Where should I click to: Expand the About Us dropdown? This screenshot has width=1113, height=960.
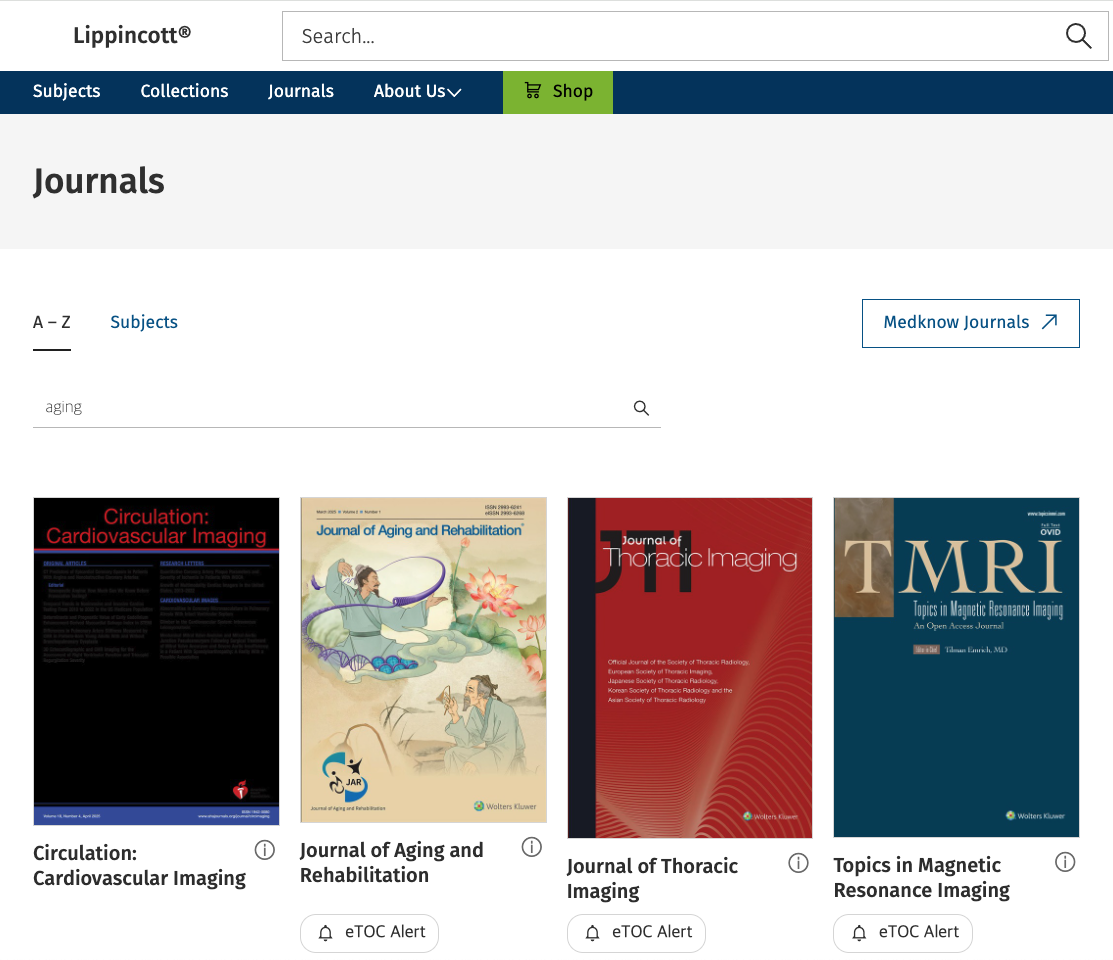pyautogui.click(x=417, y=92)
